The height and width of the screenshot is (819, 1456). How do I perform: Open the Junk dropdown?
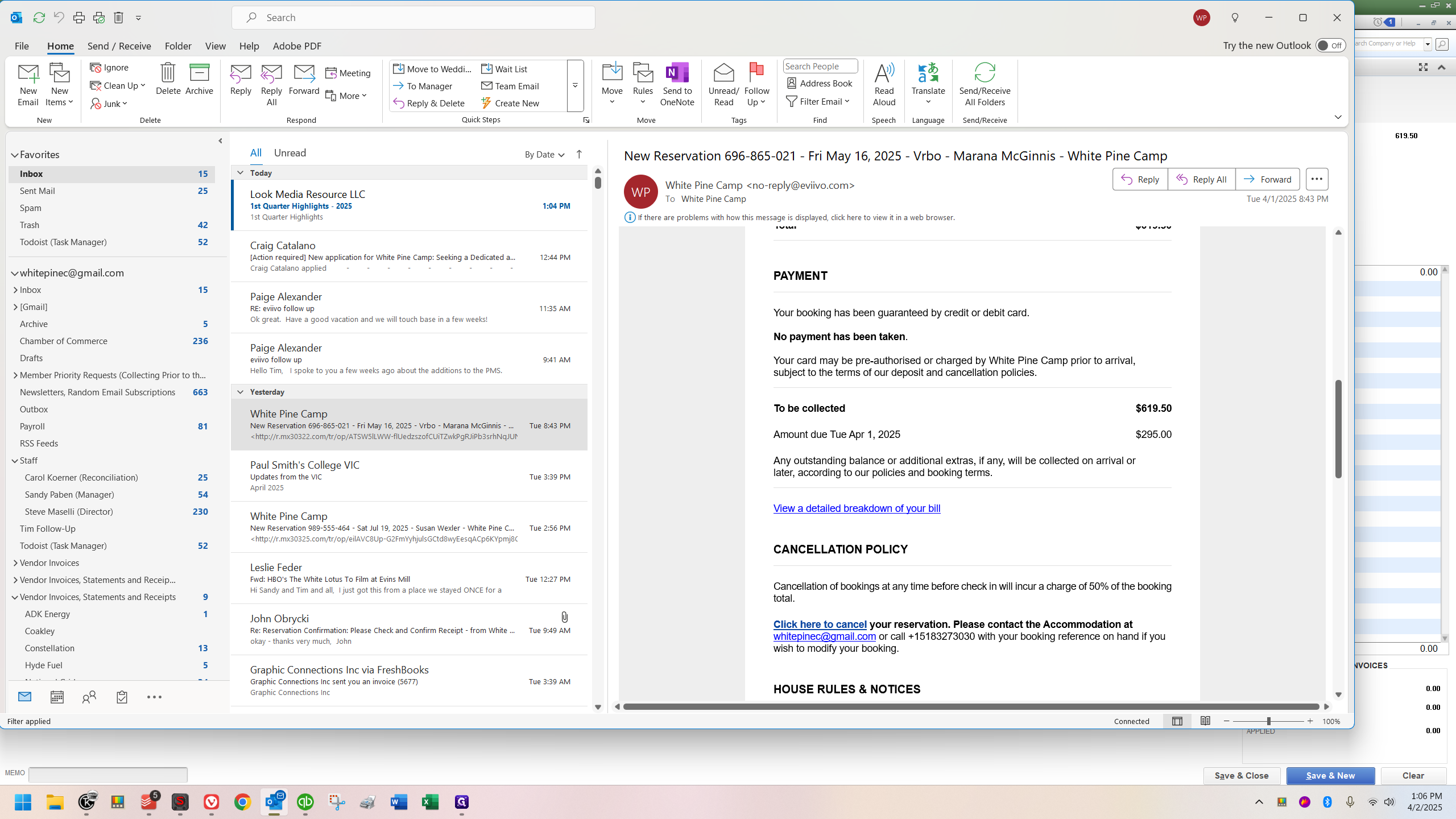point(109,104)
